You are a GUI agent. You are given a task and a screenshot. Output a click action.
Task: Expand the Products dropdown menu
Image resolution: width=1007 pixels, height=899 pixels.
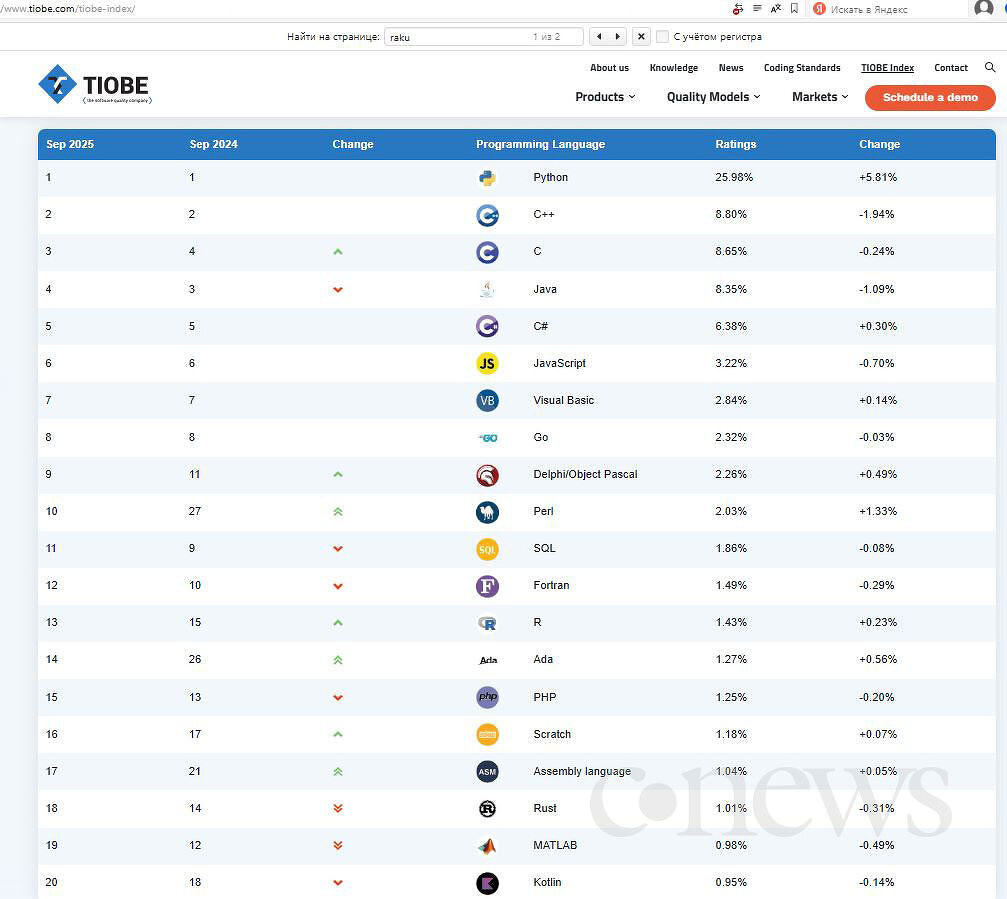[x=605, y=97]
